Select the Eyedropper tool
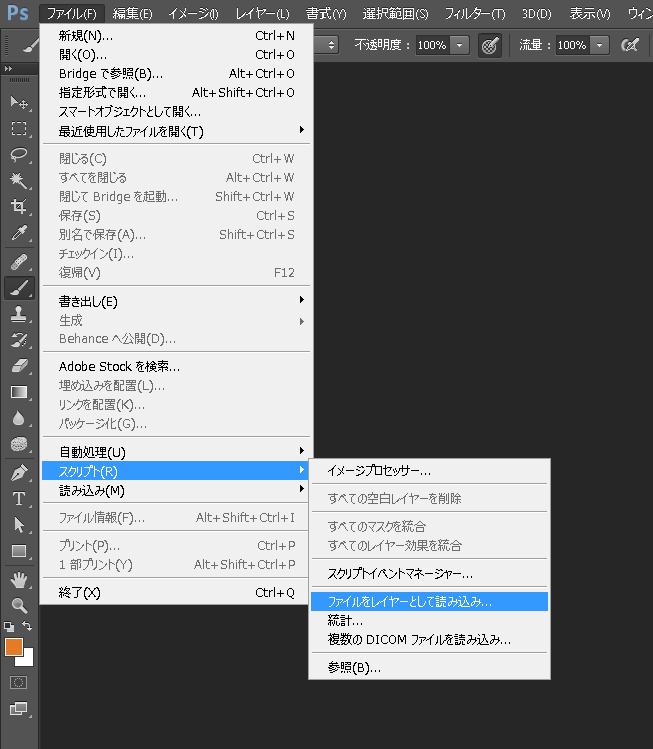Screen dimensions: 653x749 click(x=19, y=233)
